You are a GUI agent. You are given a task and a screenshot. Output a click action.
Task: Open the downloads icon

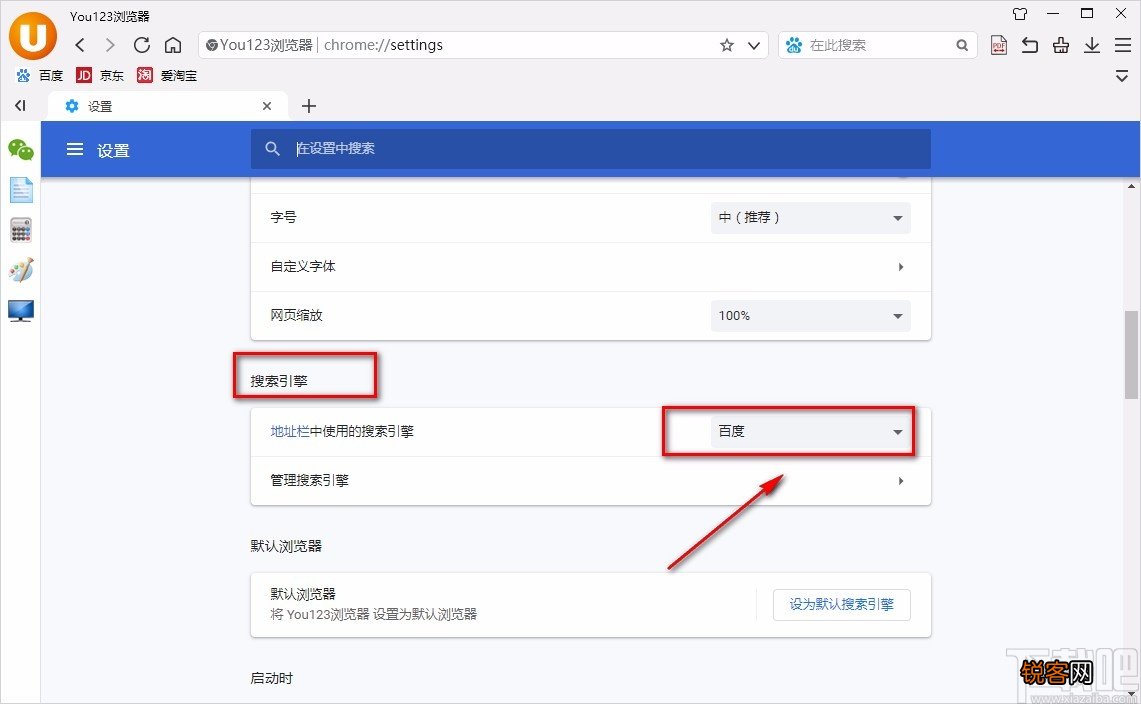pyautogui.click(x=1092, y=45)
